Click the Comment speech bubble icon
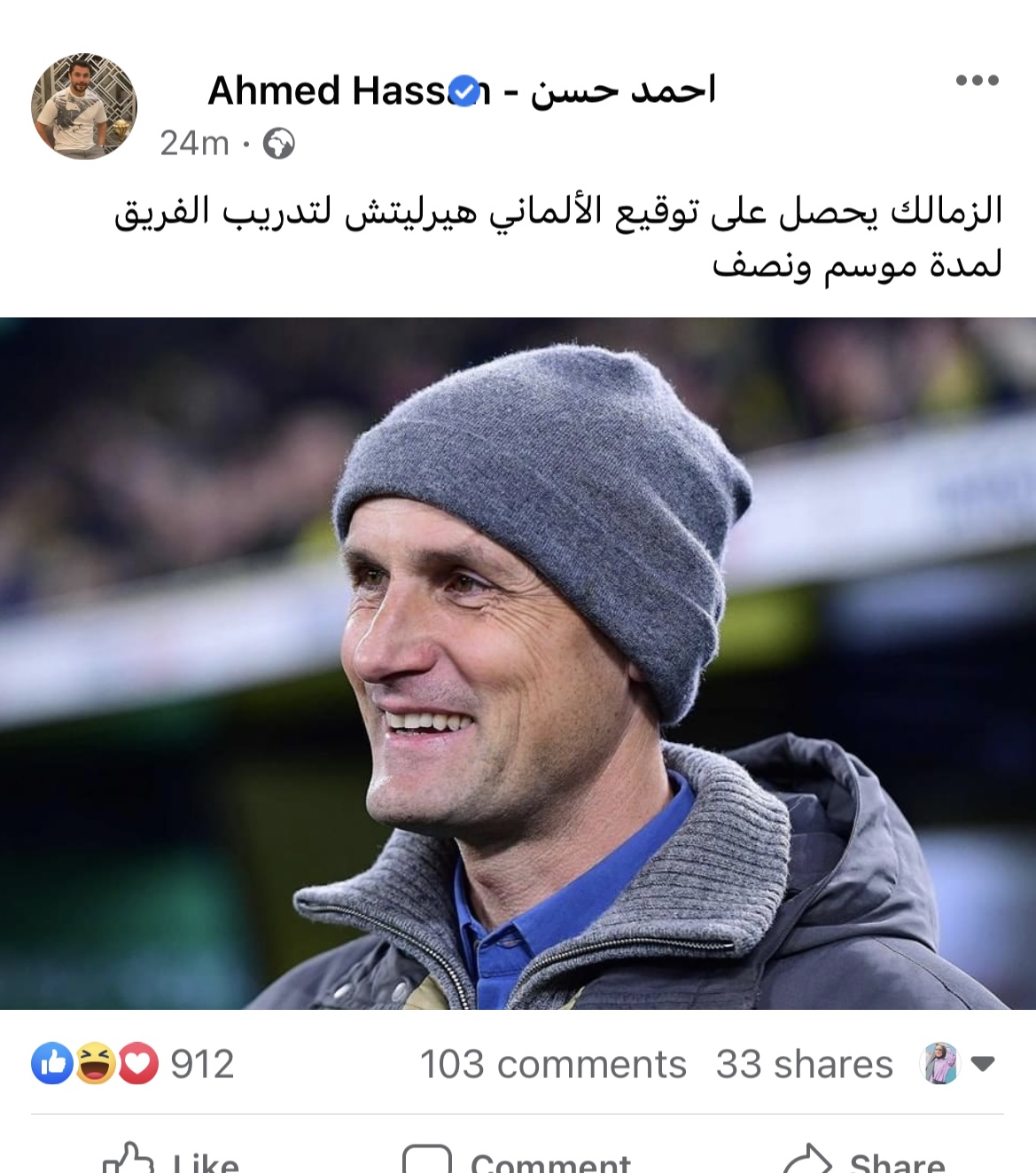 426,1159
